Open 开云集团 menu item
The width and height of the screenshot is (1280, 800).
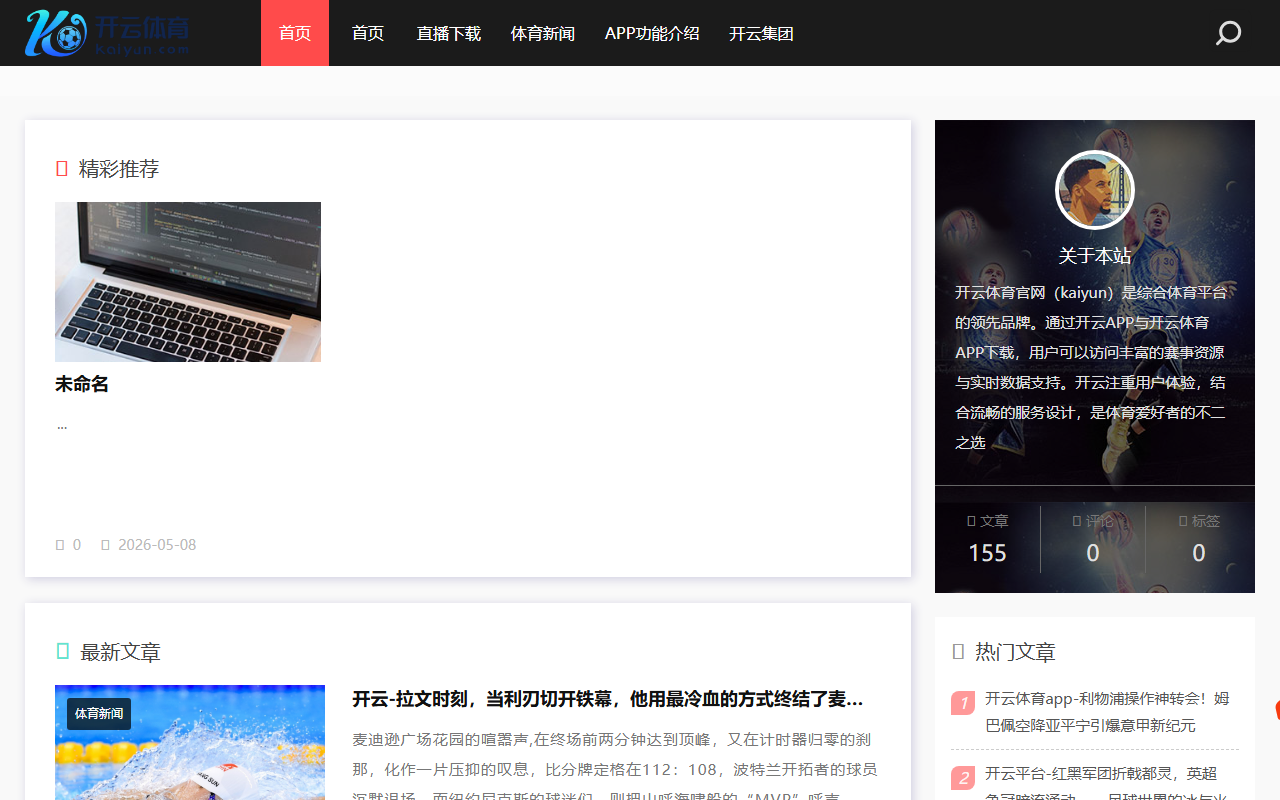click(761, 33)
